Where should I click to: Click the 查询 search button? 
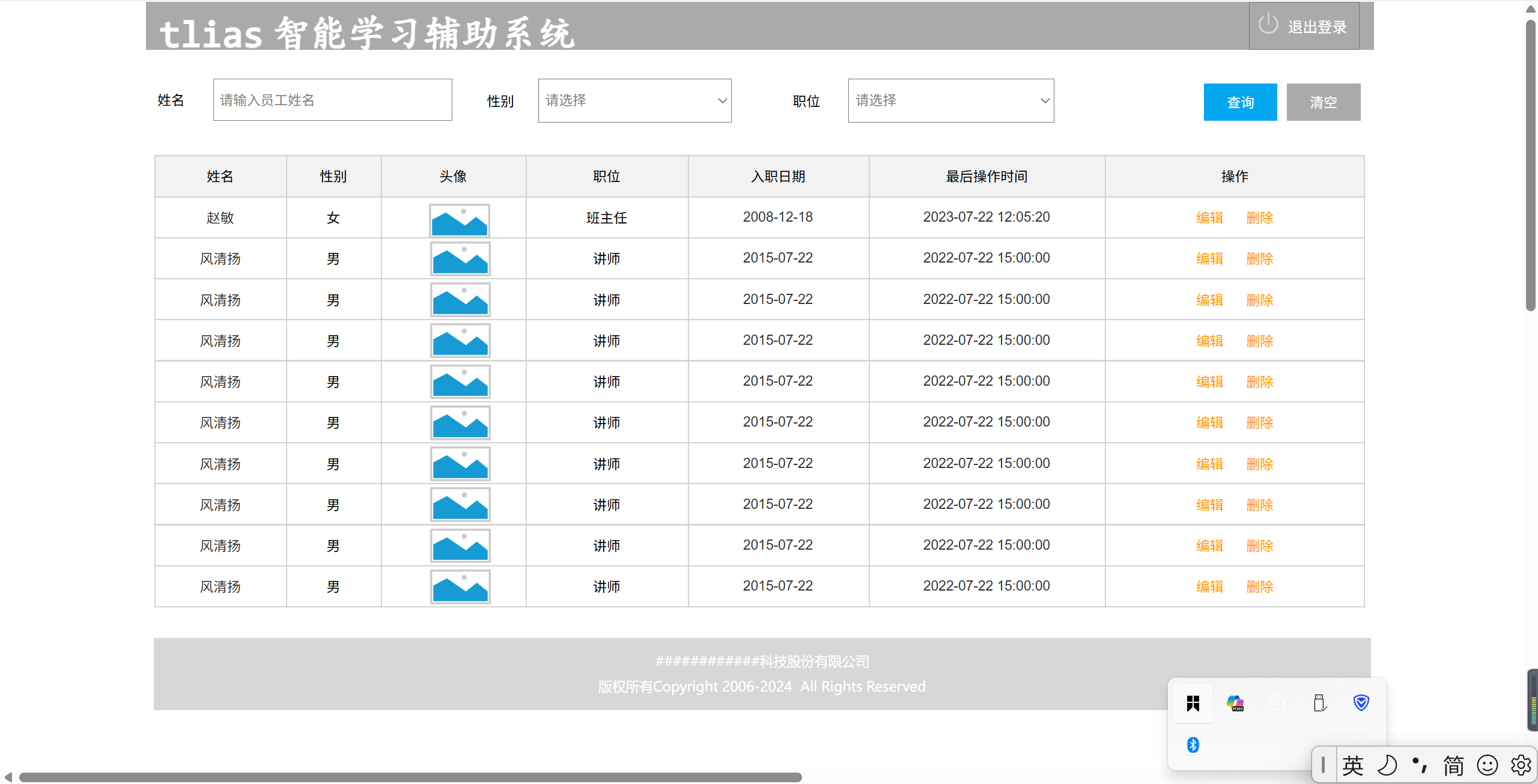click(x=1240, y=102)
